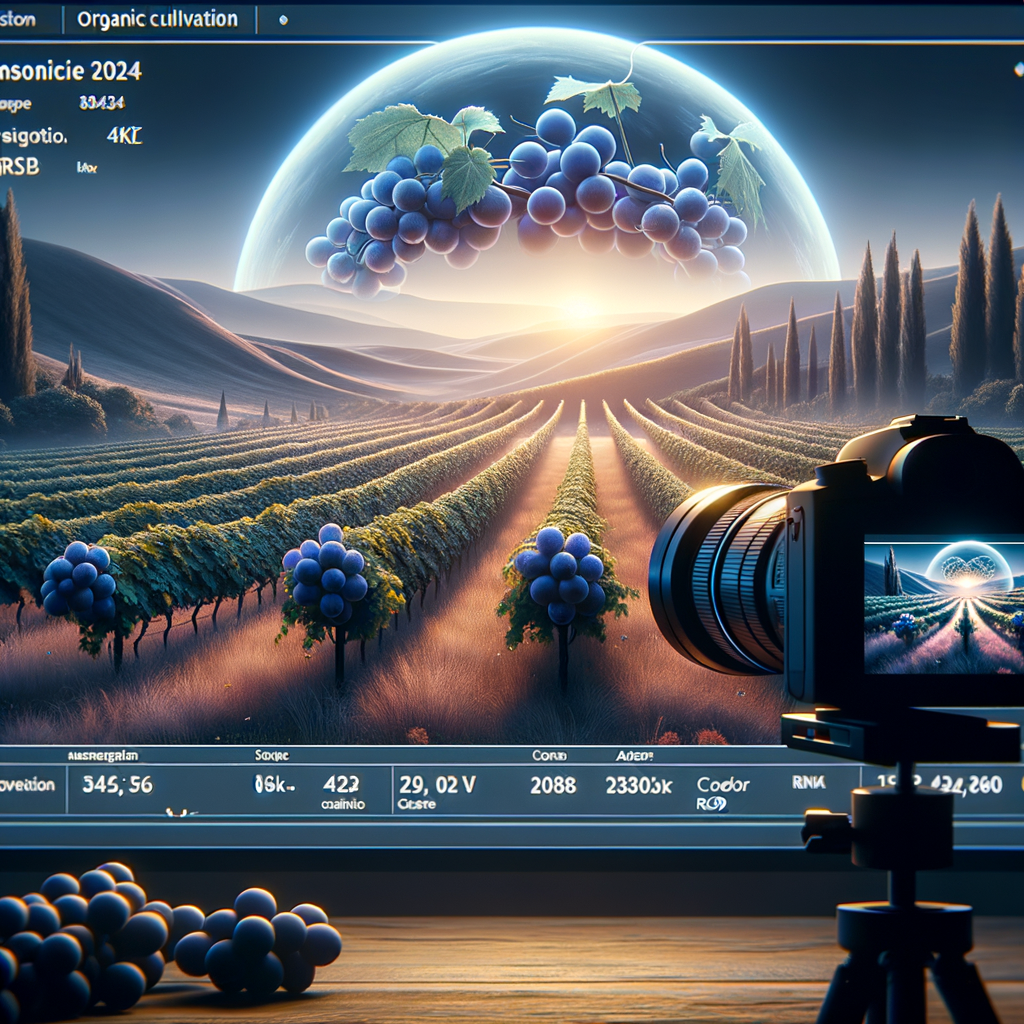Screen dimensions: 1024x1024
Task: Select the 4K resolution value
Action: 123,136
